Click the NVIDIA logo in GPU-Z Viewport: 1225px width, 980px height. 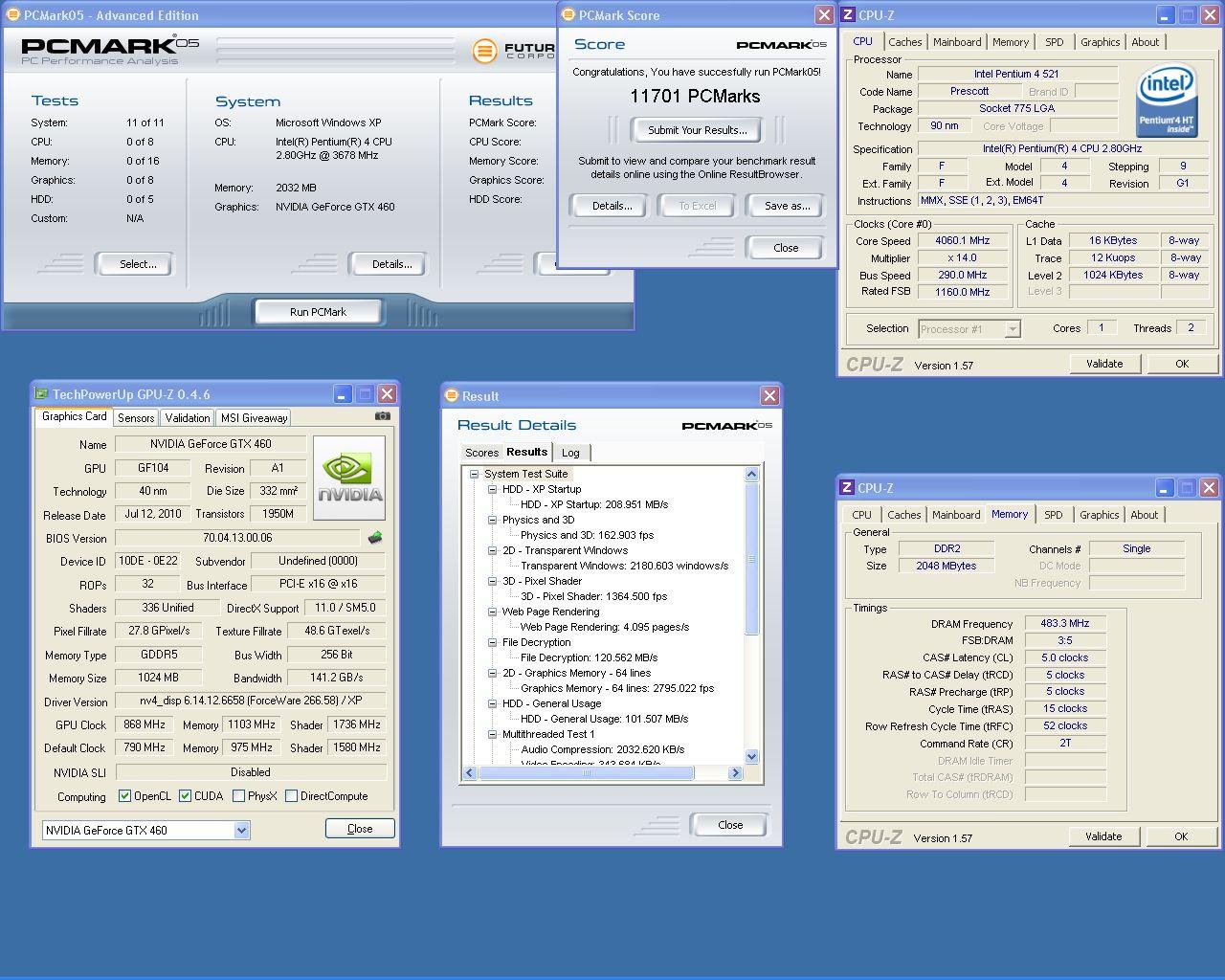(x=349, y=479)
